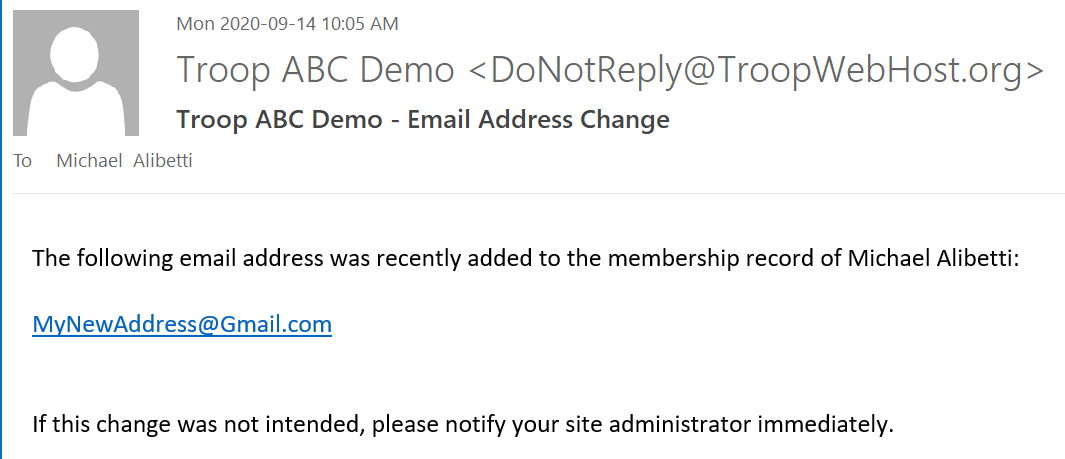
Task: Click the blue vertical bar at left edge
Action: (1, 230)
